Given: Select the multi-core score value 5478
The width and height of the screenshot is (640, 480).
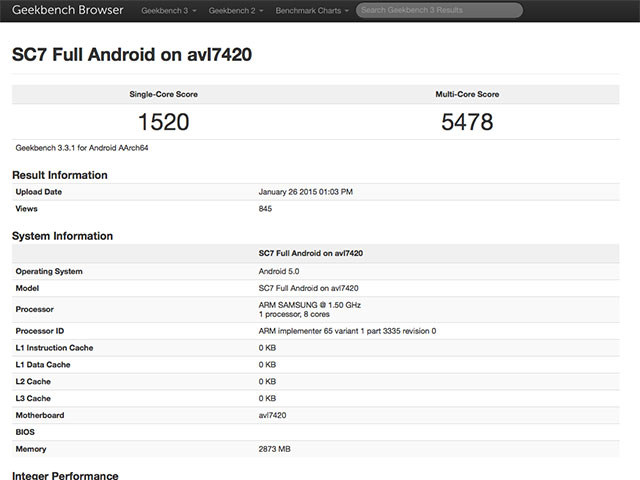Looking at the screenshot, I should 467,122.
